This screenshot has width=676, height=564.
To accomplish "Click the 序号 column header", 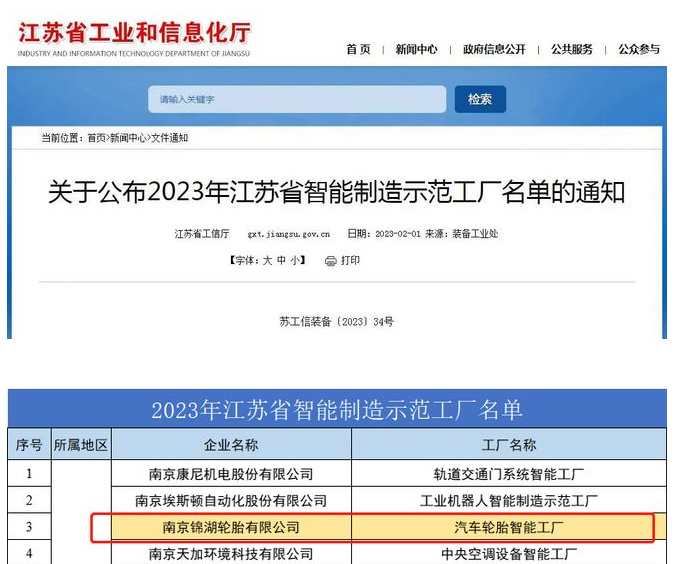I will pos(29,444).
